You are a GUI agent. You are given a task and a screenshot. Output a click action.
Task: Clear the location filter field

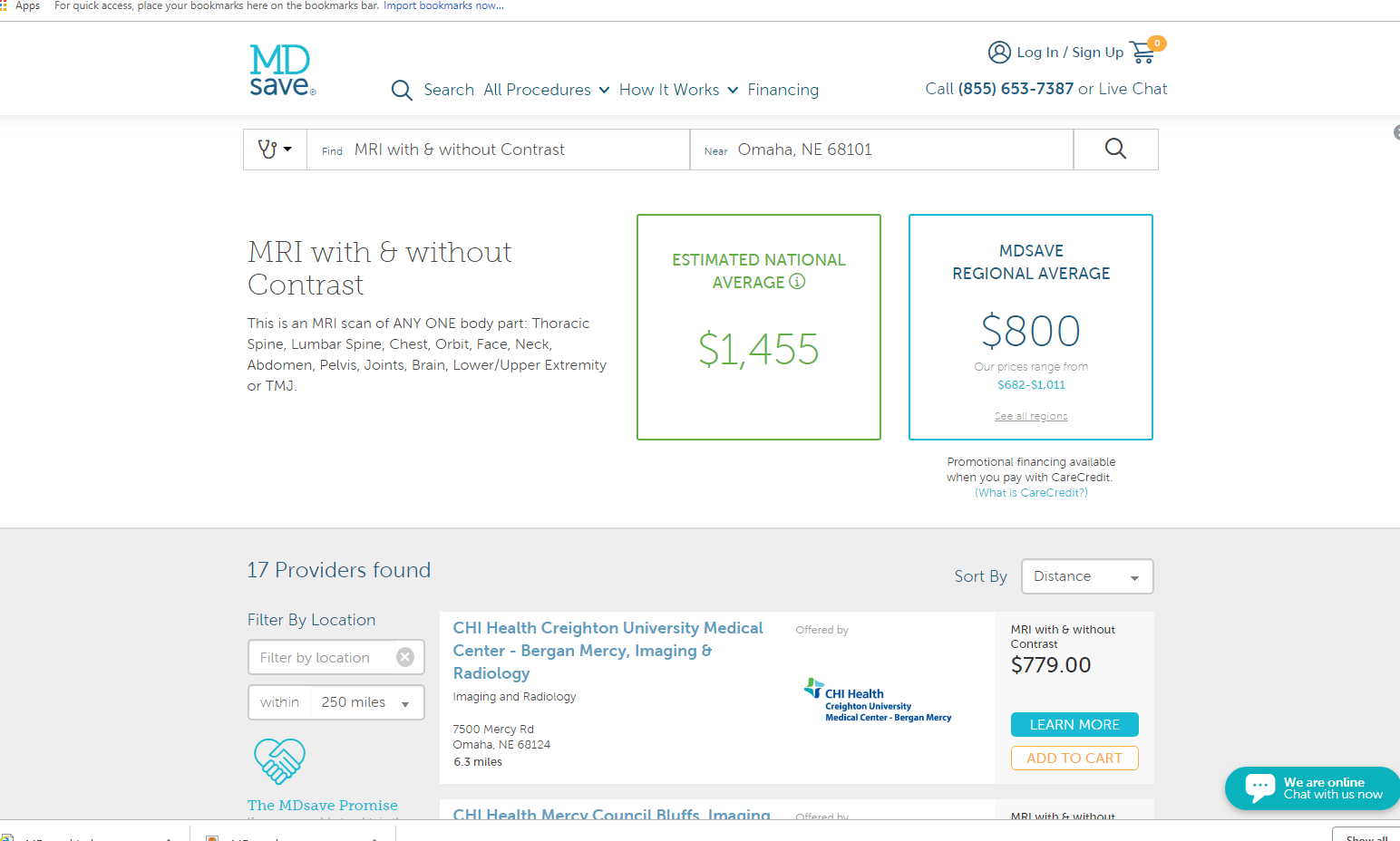coord(405,657)
